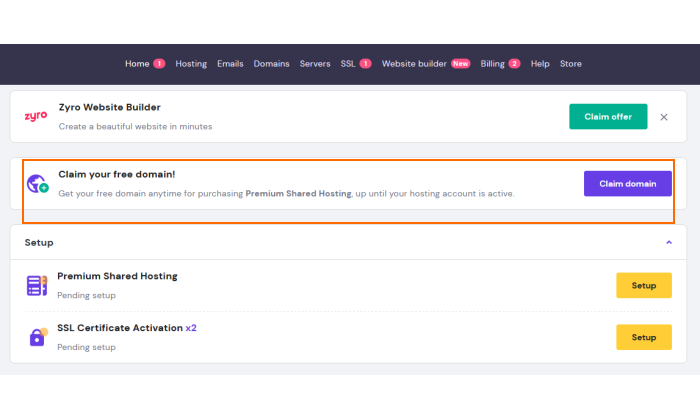Click the Billing notification badge showing 2
The height and width of the screenshot is (420, 700).
pos(514,64)
